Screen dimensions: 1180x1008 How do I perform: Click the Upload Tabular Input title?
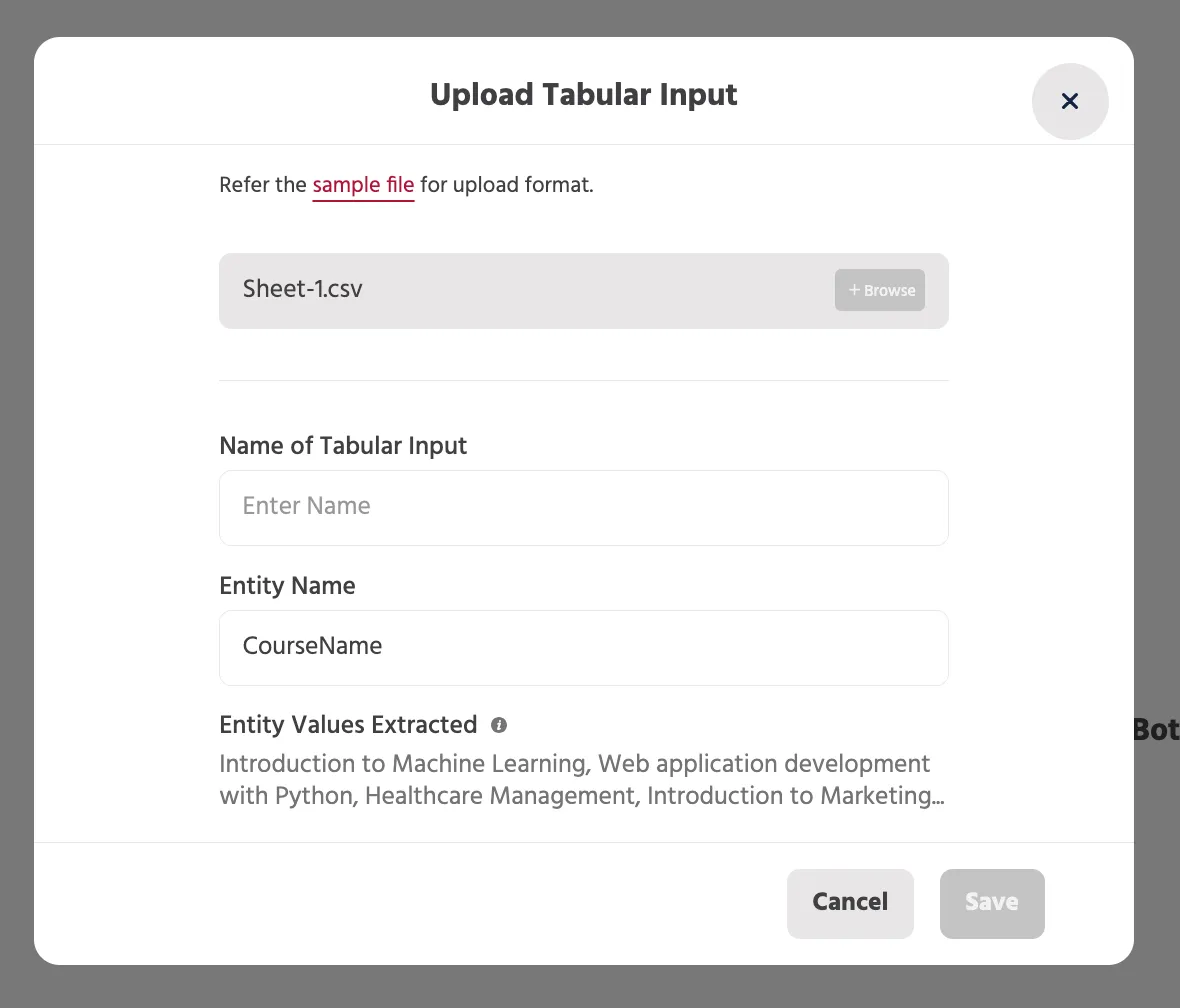pyautogui.click(x=583, y=95)
